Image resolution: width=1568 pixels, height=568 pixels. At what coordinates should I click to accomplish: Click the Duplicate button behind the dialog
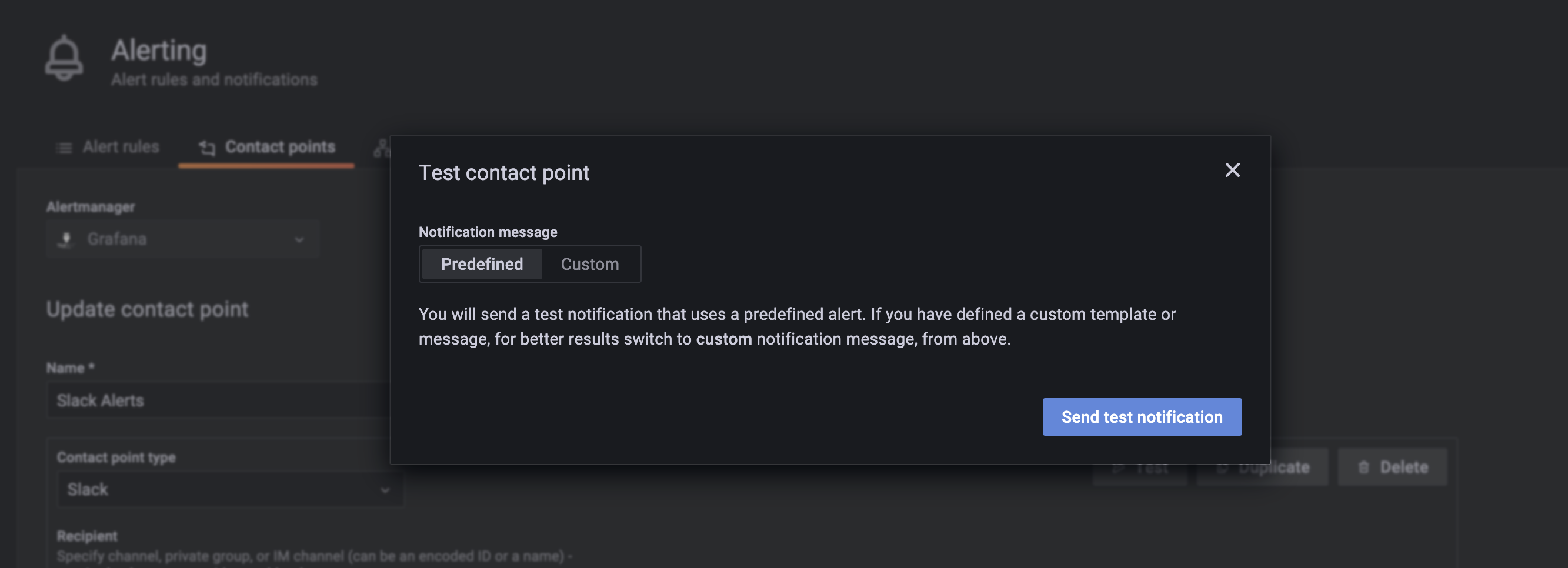pyautogui.click(x=1262, y=467)
